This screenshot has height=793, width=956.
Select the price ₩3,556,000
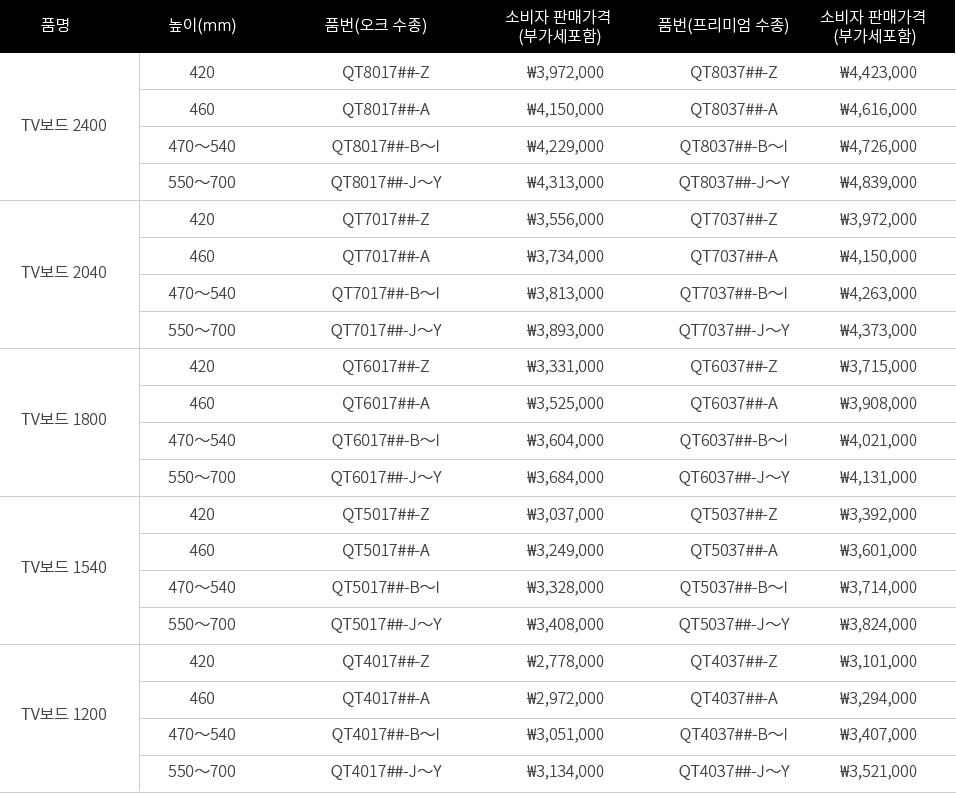click(x=565, y=219)
